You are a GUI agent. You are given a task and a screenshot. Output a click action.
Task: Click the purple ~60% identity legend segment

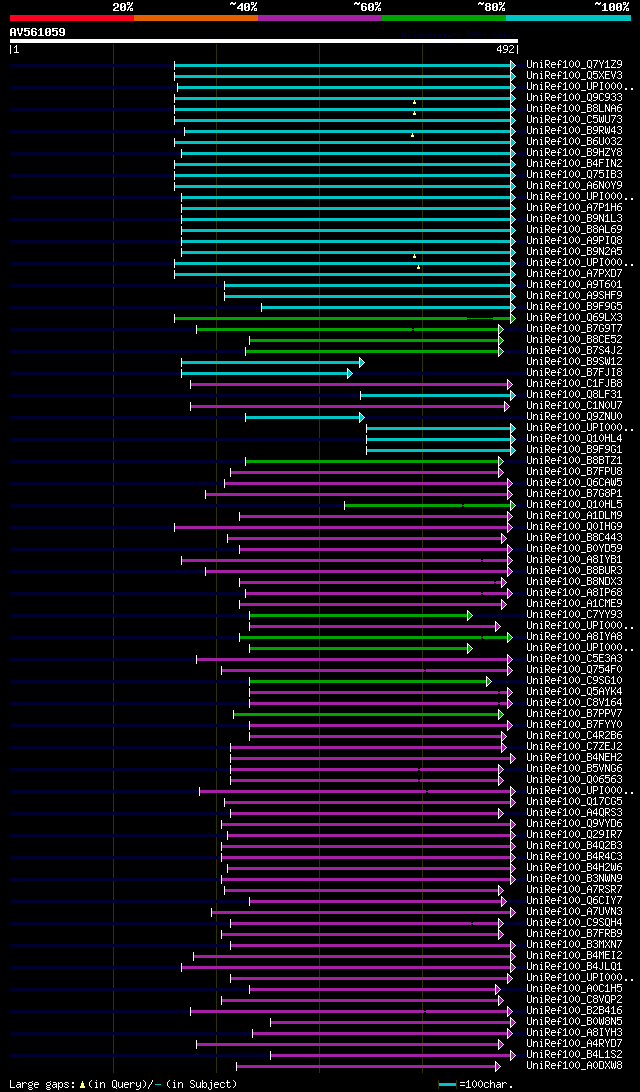[x=320, y=17]
